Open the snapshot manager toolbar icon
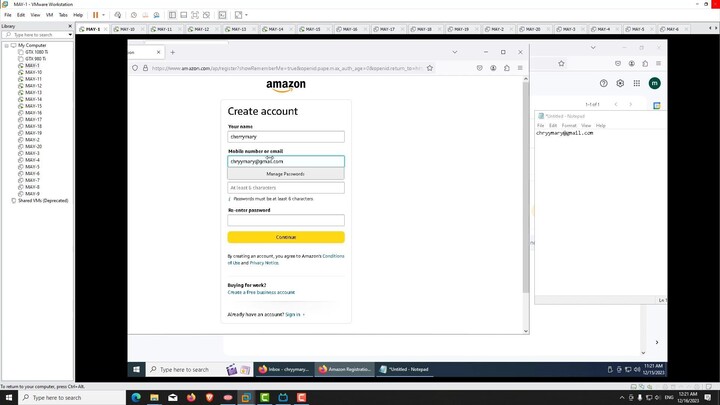Viewport: 720px width, 405px height. coord(156,15)
